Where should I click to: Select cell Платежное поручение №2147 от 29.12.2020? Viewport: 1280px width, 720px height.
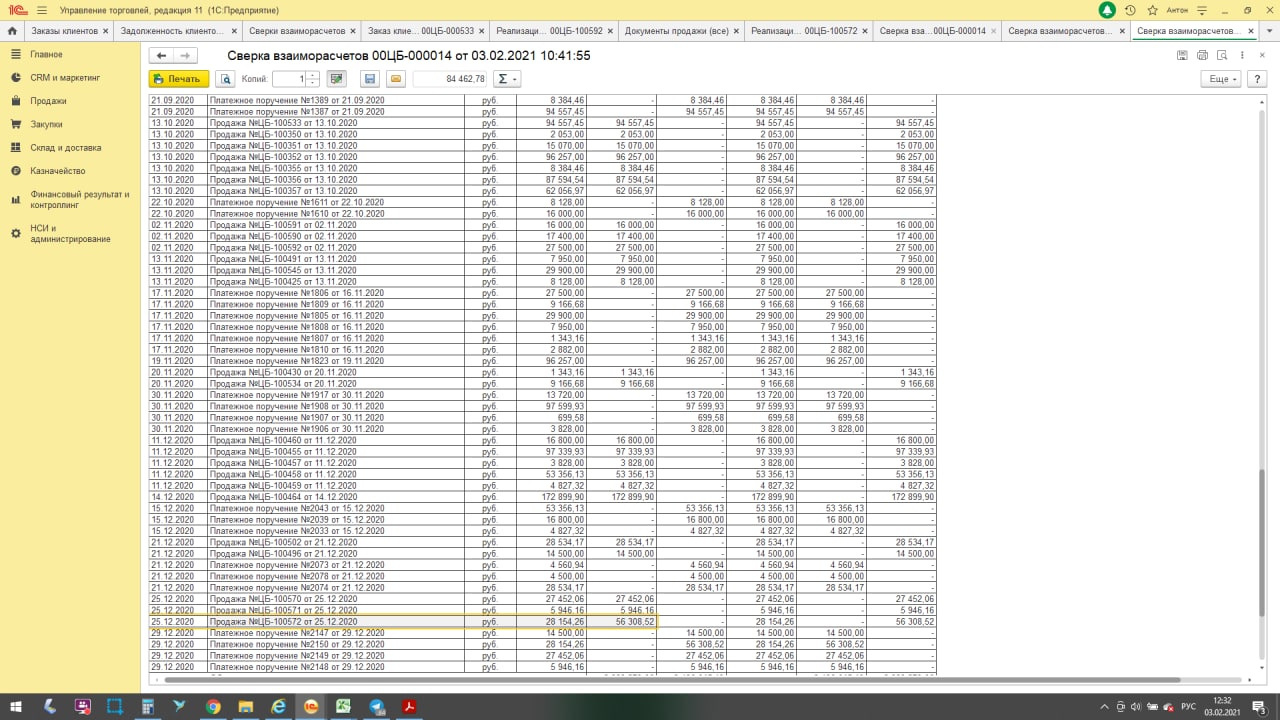pyautogui.click(x=336, y=632)
